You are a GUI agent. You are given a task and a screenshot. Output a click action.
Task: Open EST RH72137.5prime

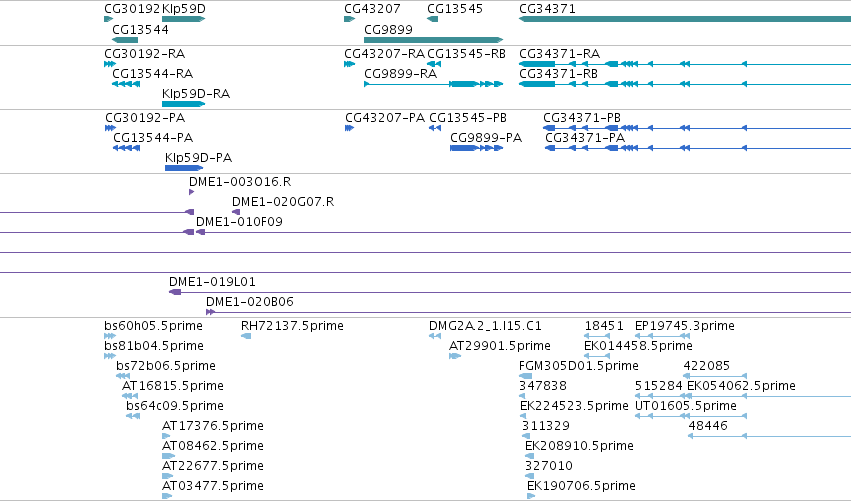coord(246,336)
